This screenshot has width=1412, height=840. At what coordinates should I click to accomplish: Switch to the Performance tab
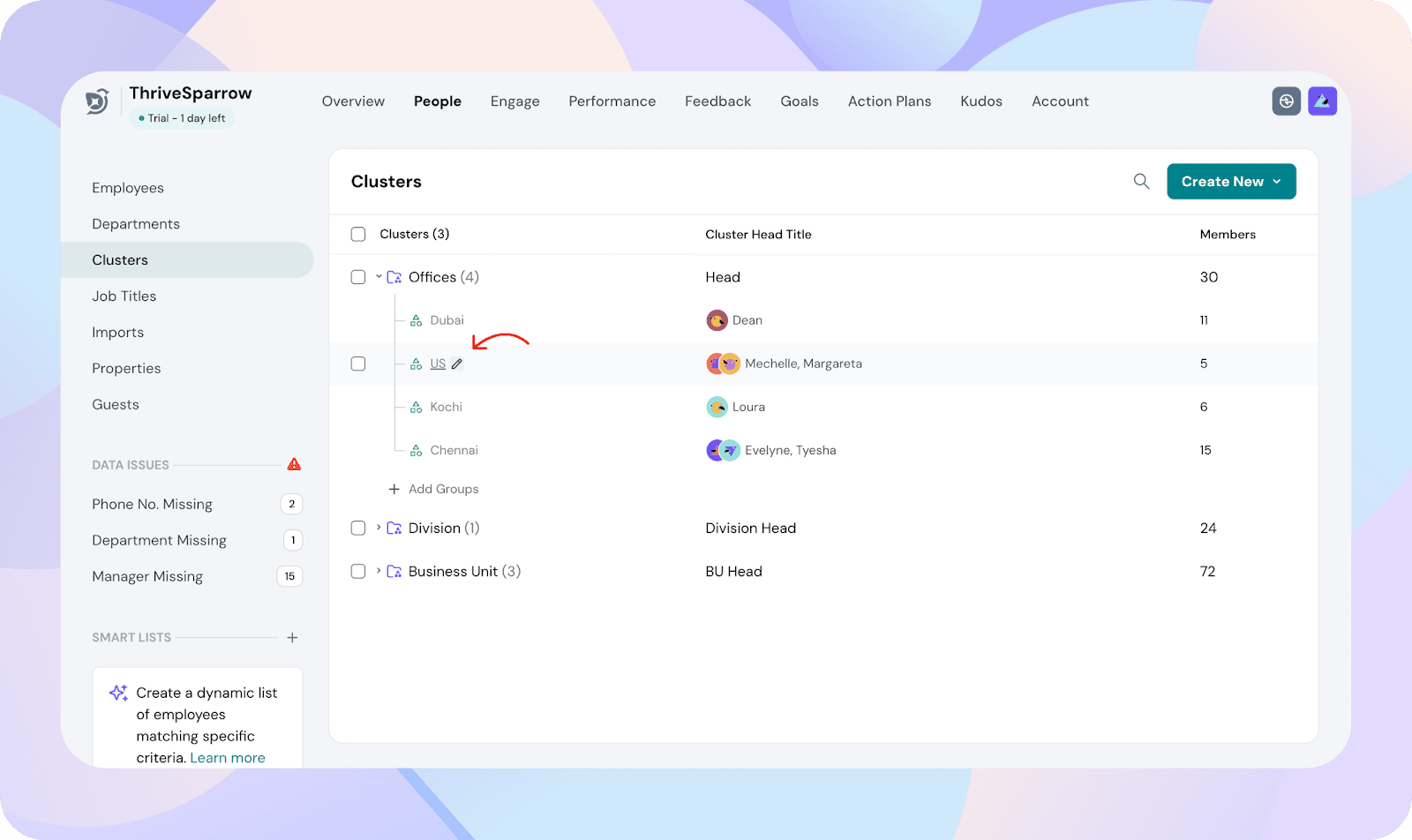[612, 101]
